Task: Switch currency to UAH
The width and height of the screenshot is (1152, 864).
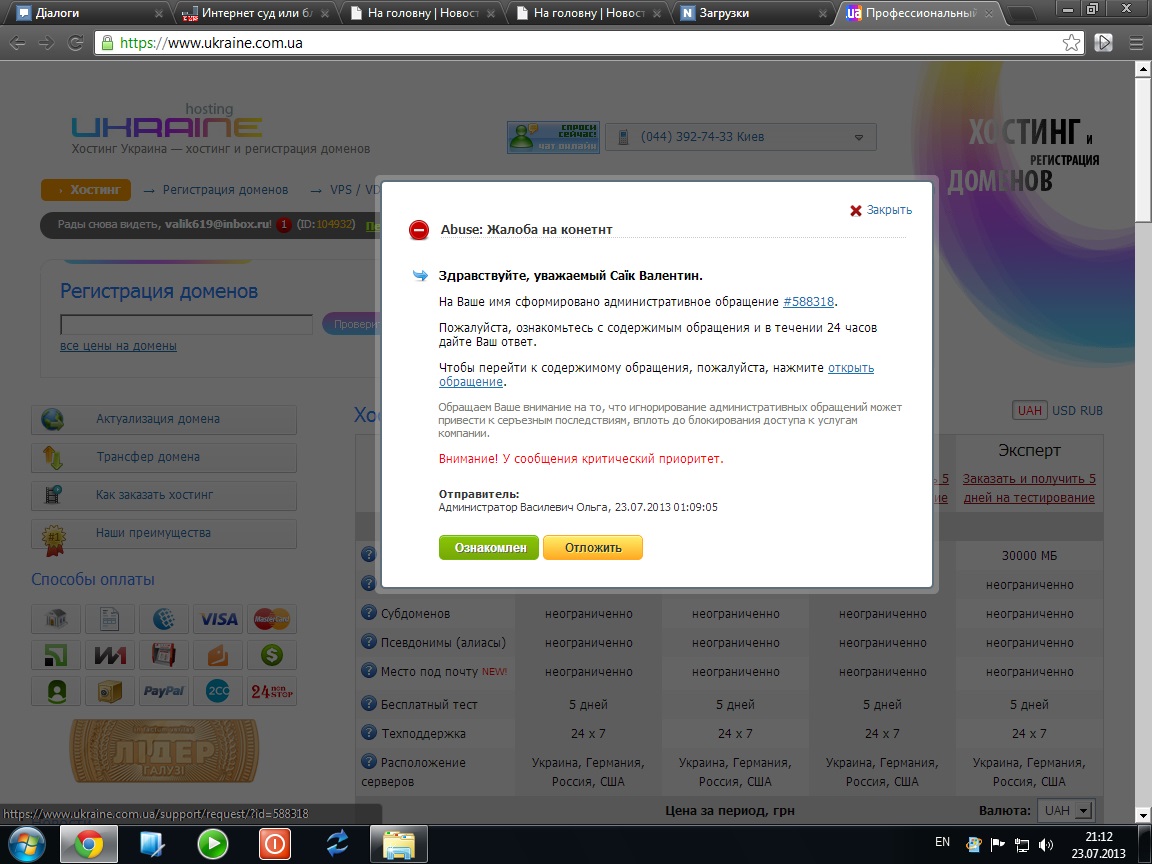Action: (1029, 411)
